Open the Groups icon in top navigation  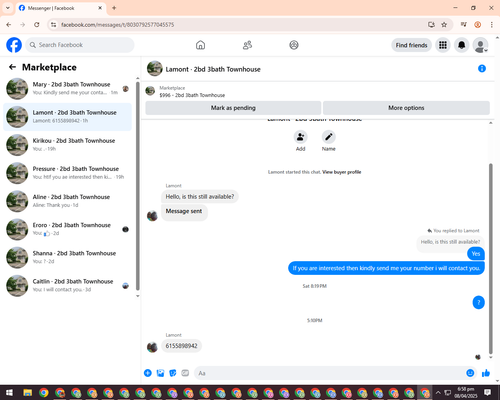pos(294,45)
